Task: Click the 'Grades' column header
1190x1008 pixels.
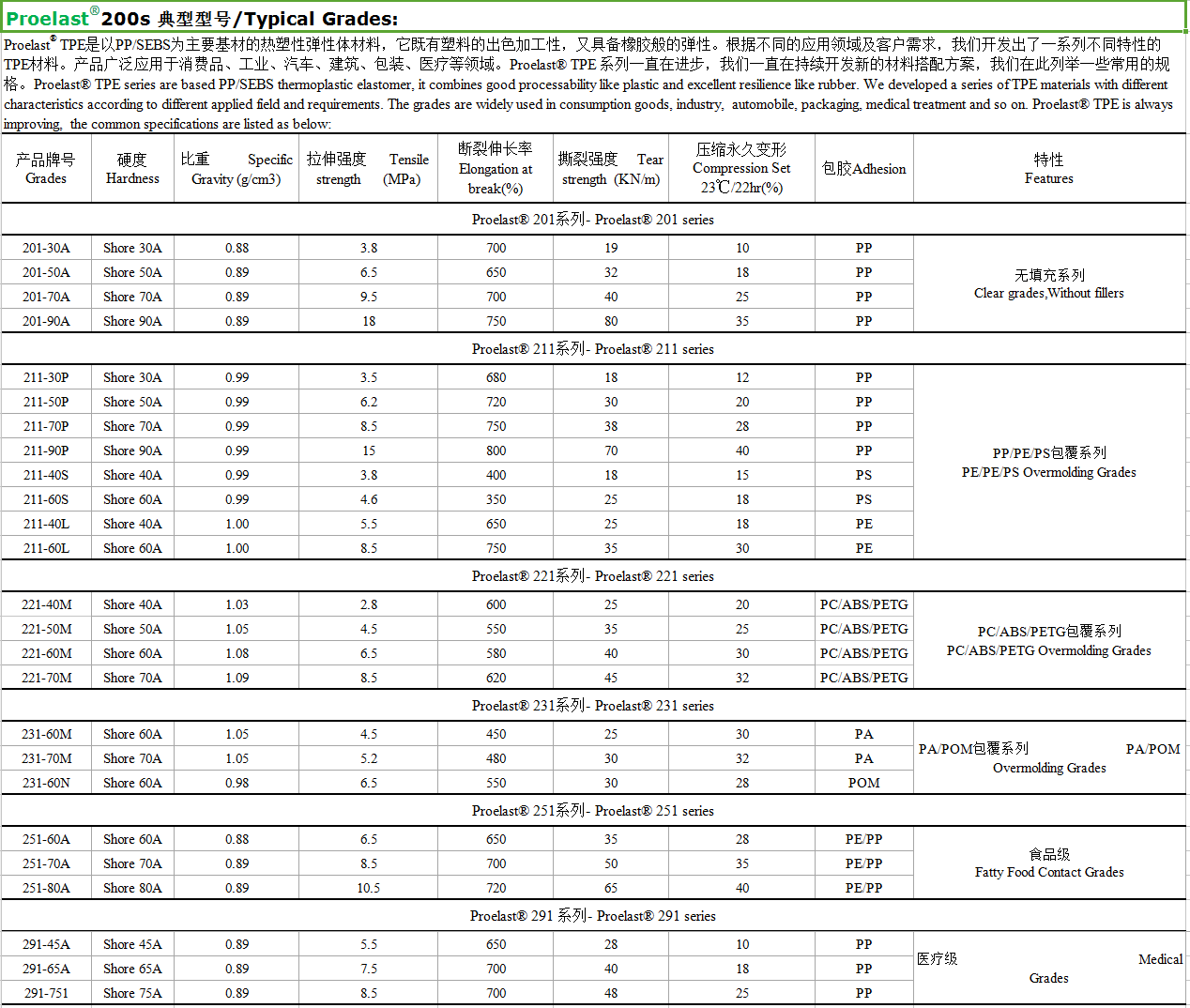Action: pyautogui.click(x=46, y=169)
